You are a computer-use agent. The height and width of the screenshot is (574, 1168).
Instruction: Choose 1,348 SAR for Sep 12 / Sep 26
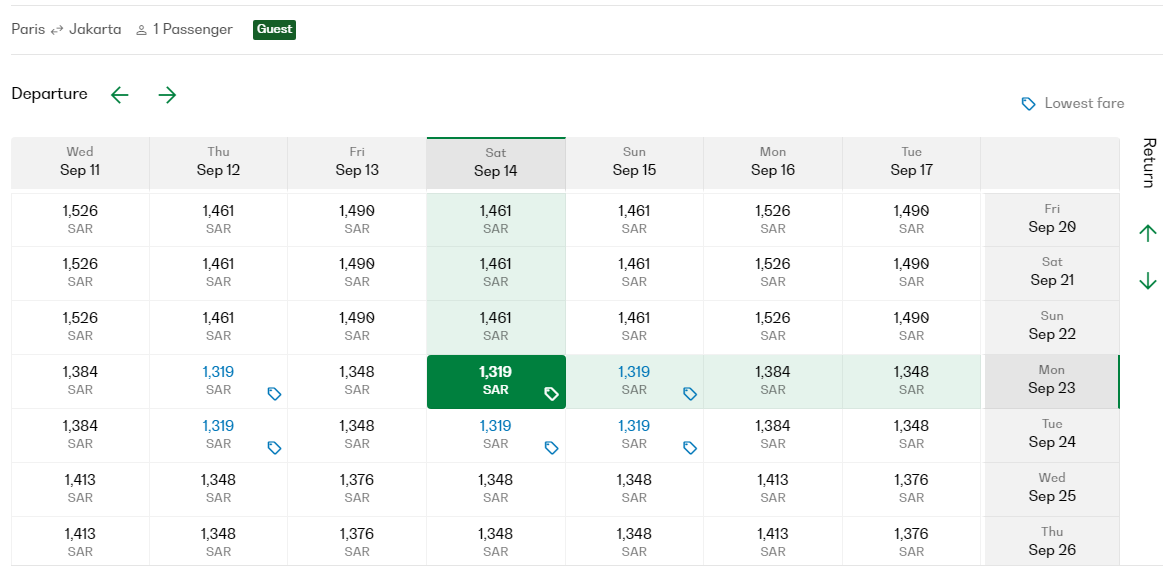[218, 543]
